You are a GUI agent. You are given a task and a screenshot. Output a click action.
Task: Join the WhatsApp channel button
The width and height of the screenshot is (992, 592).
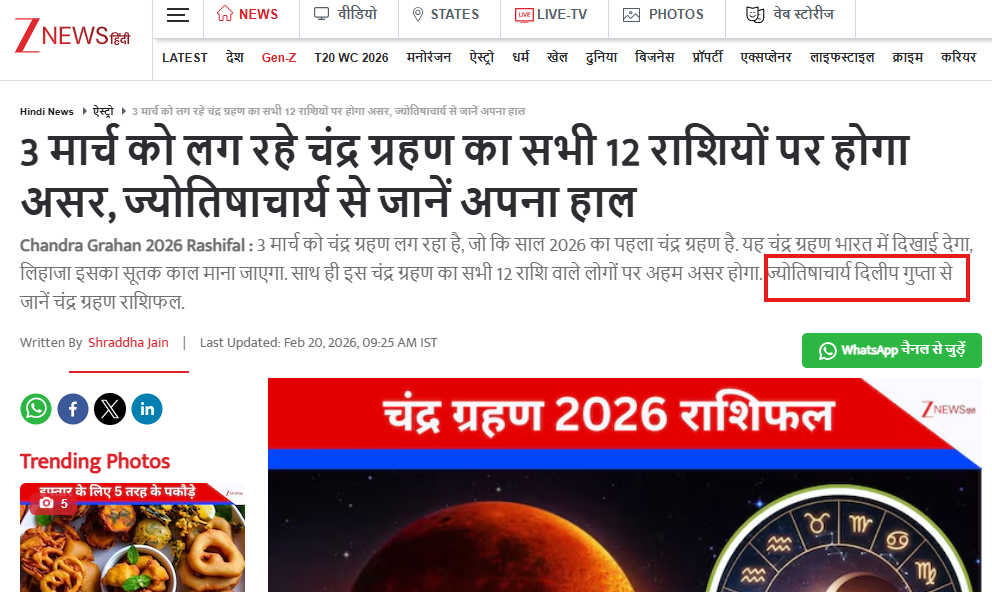click(891, 350)
